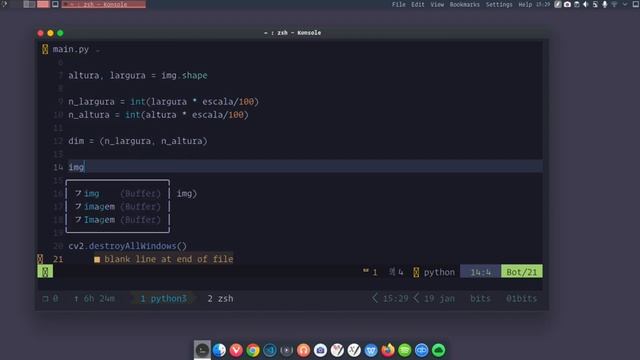Click the camera tray icon in top bar

pyautogui.click(x=567, y=4)
